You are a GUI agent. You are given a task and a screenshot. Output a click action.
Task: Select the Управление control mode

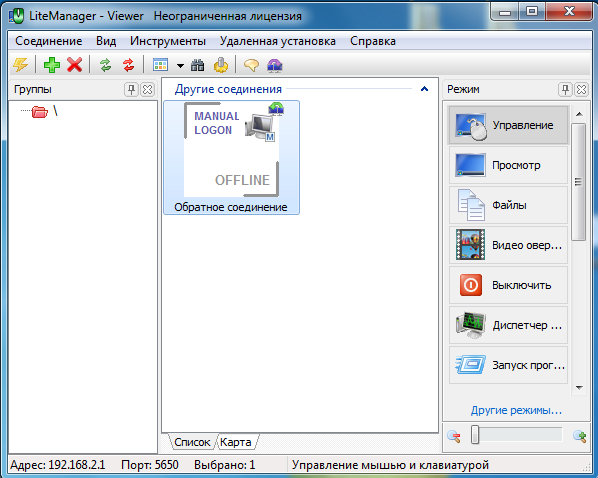(508, 125)
